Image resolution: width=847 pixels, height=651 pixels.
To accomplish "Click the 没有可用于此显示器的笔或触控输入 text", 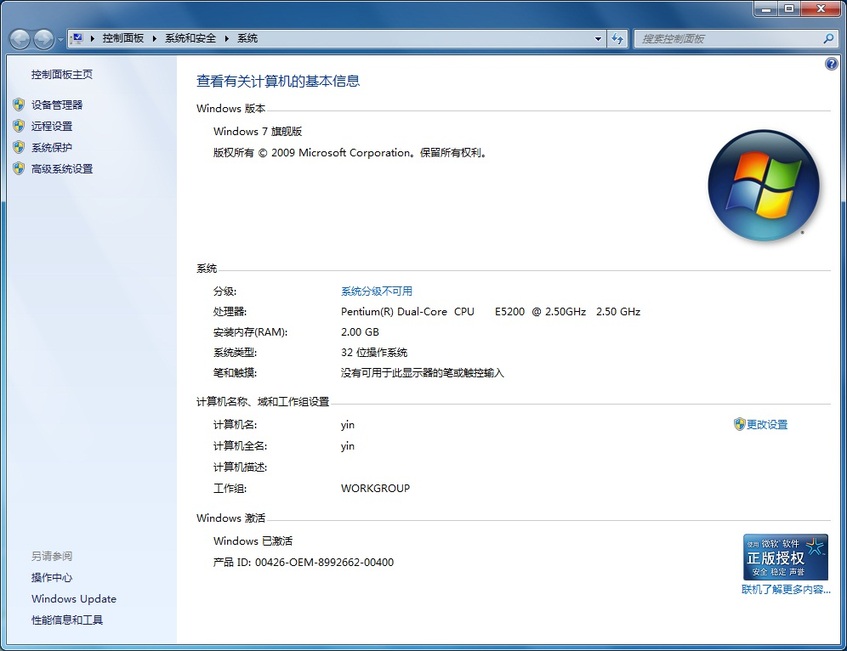I will [x=422, y=373].
